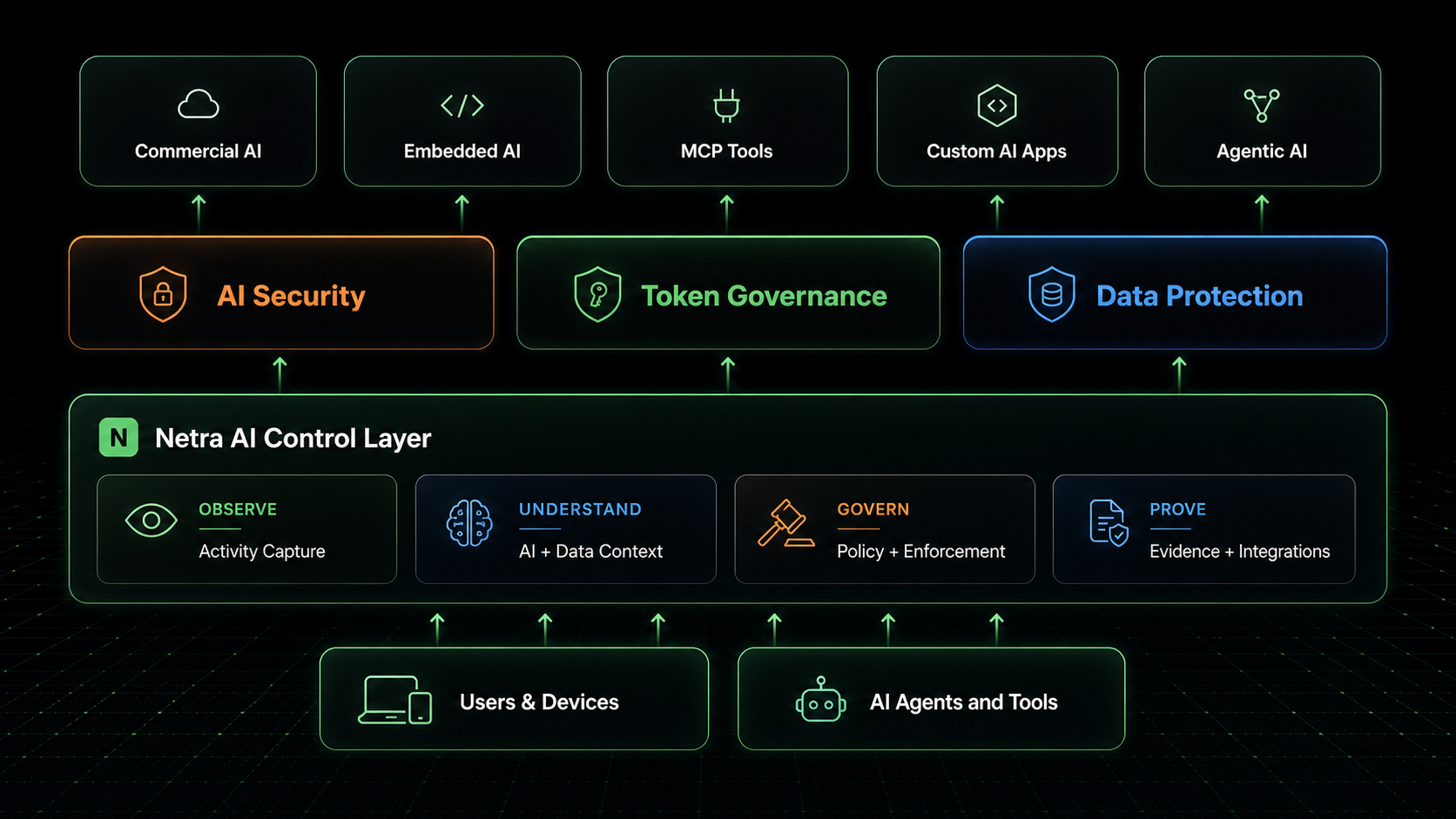Click the green key shield icon

[x=597, y=294]
